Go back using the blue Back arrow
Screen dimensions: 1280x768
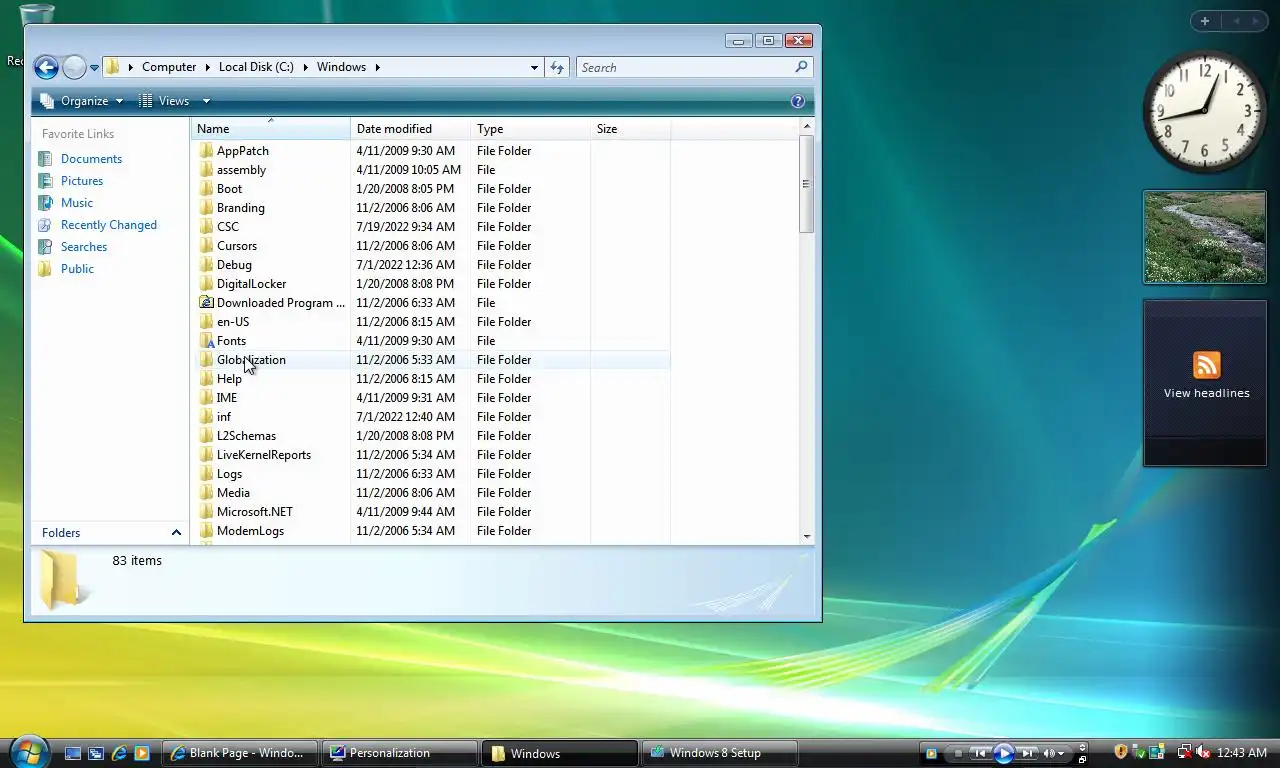[x=46, y=67]
